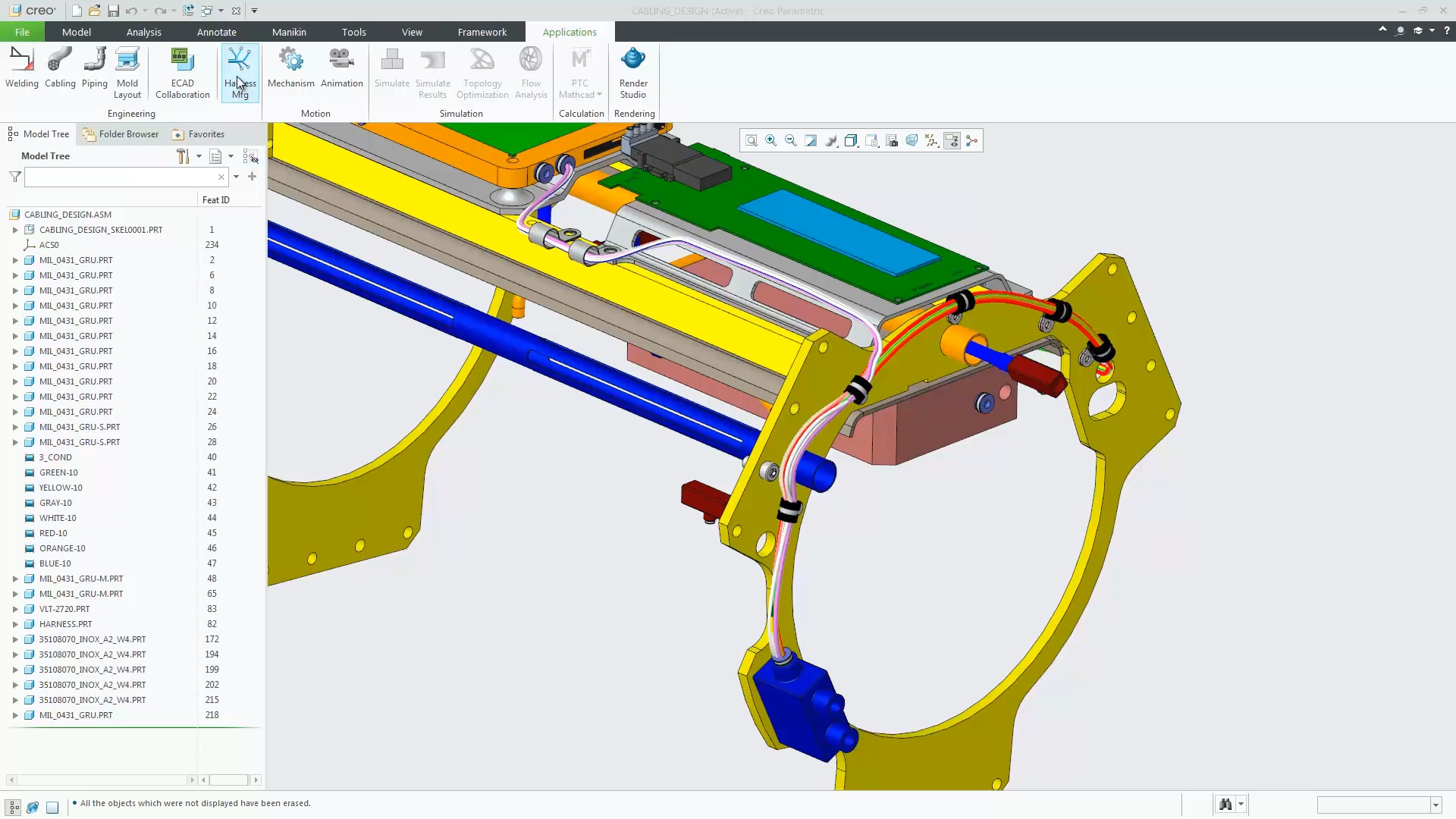Toggle annotation display eye icon
The height and width of the screenshot is (819, 1456).
pyautogui.click(x=952, y=141)
